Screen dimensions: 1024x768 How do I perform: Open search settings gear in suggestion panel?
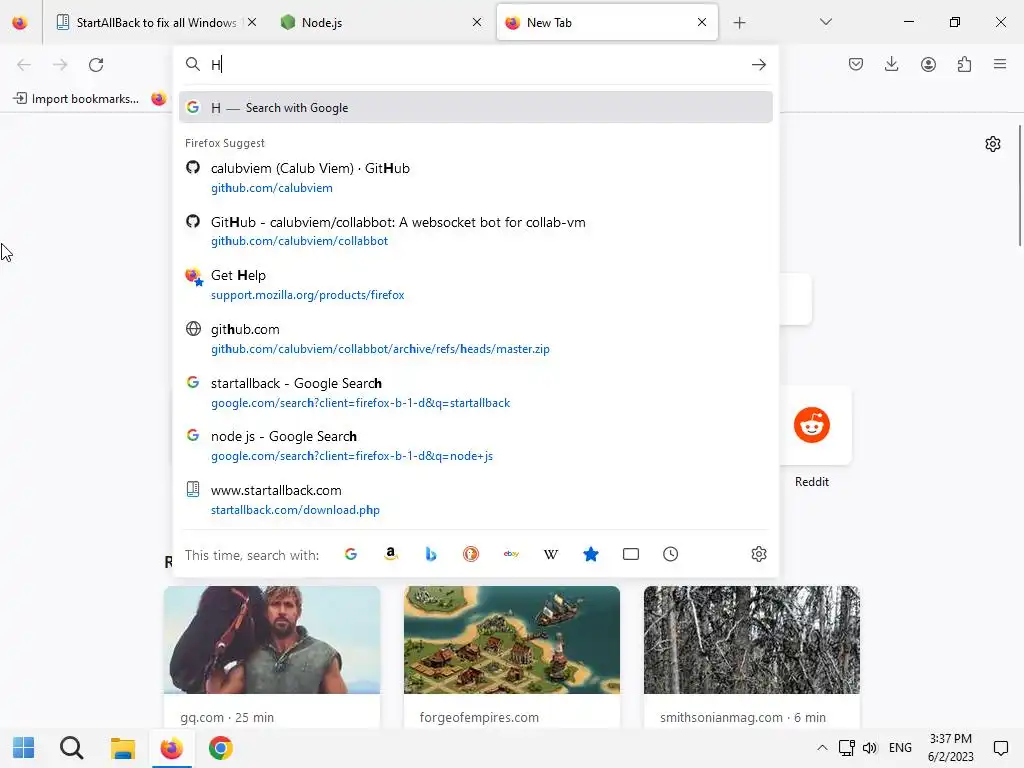(x=758, y=554)
